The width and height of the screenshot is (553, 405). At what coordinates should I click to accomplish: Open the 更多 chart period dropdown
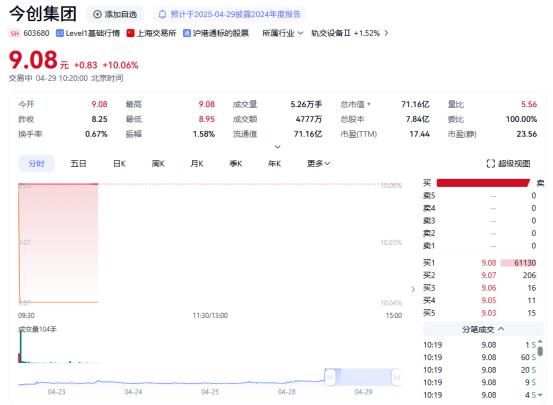point(318,164)
